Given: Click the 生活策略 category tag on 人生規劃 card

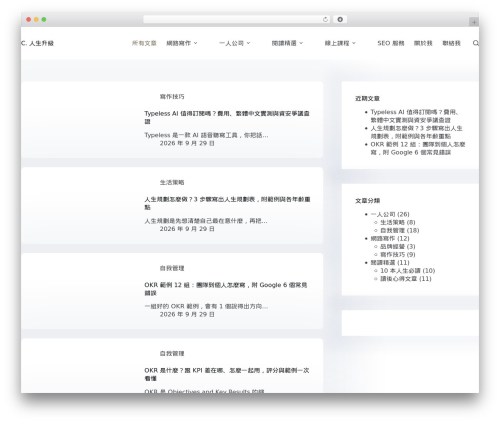Looking at the screenshot, I should tap(172, 182).
